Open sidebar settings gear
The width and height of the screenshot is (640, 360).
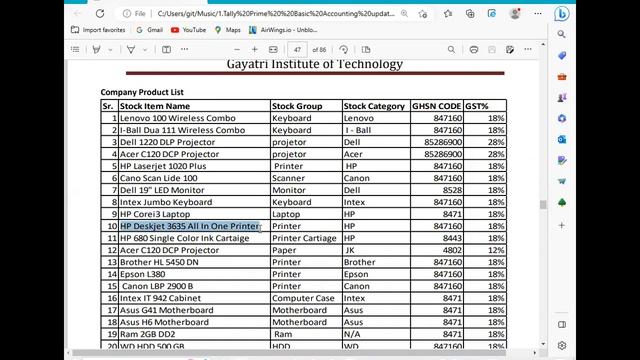pyautogui.click(x=562, y=345)
